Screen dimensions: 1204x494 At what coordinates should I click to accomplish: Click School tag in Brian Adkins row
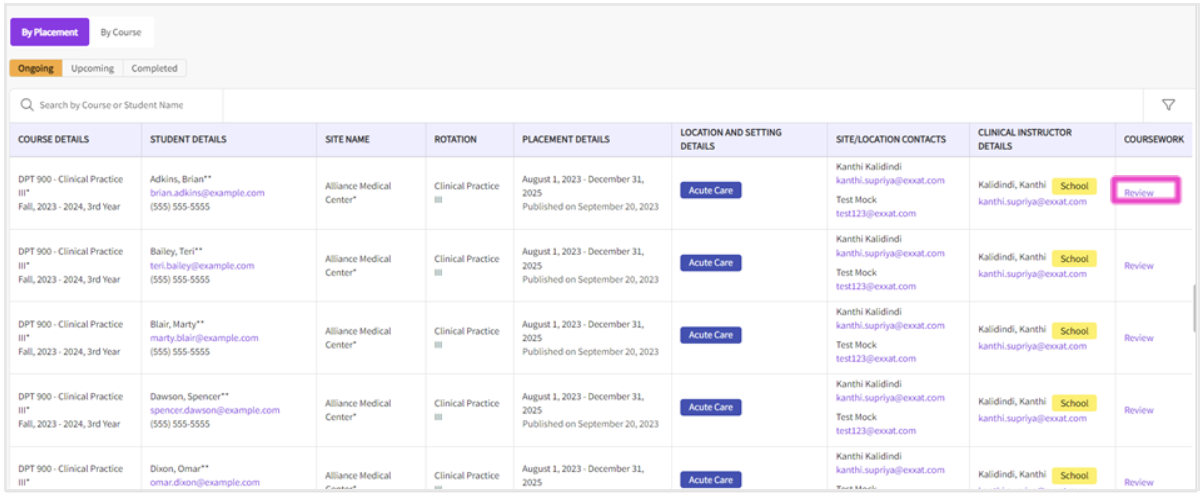(x=1074, y=186)
